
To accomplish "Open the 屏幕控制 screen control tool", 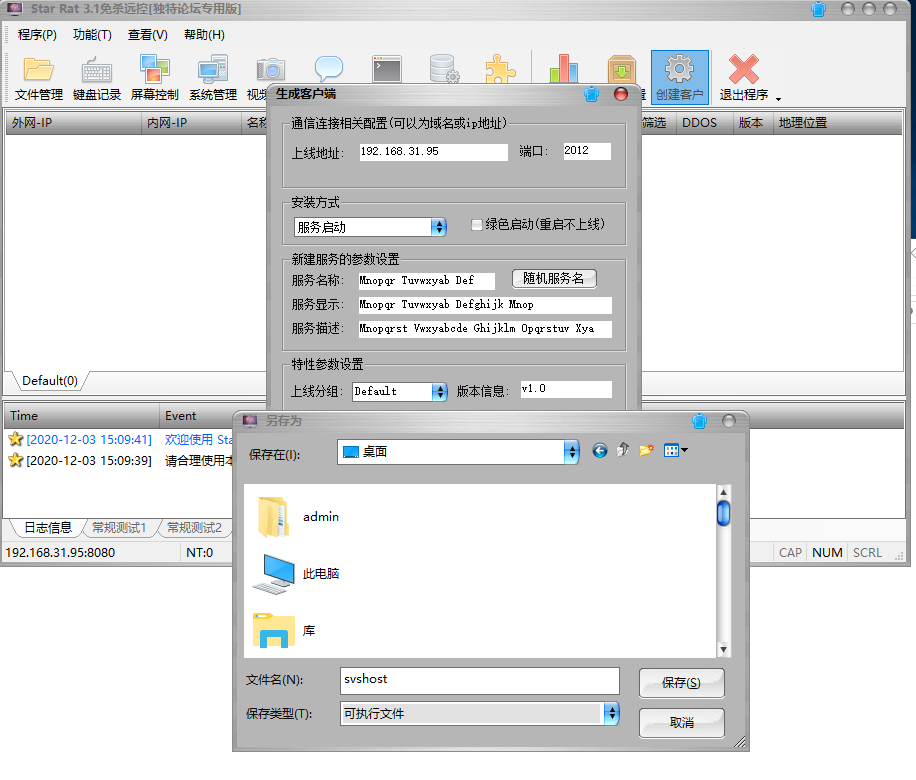I will coord(154,78).
